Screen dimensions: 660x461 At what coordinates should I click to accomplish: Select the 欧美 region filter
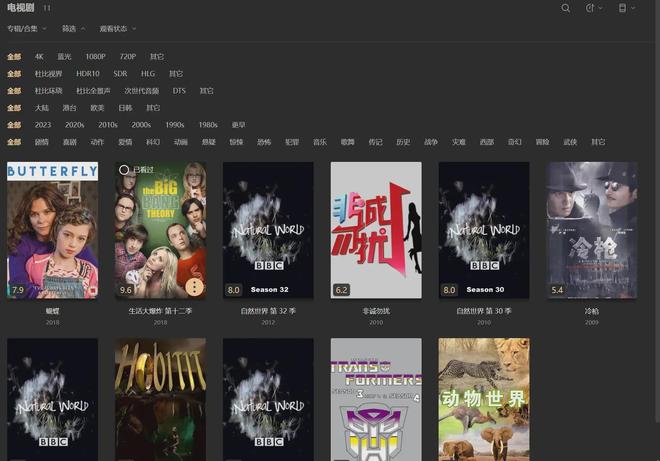coord(97,108)
